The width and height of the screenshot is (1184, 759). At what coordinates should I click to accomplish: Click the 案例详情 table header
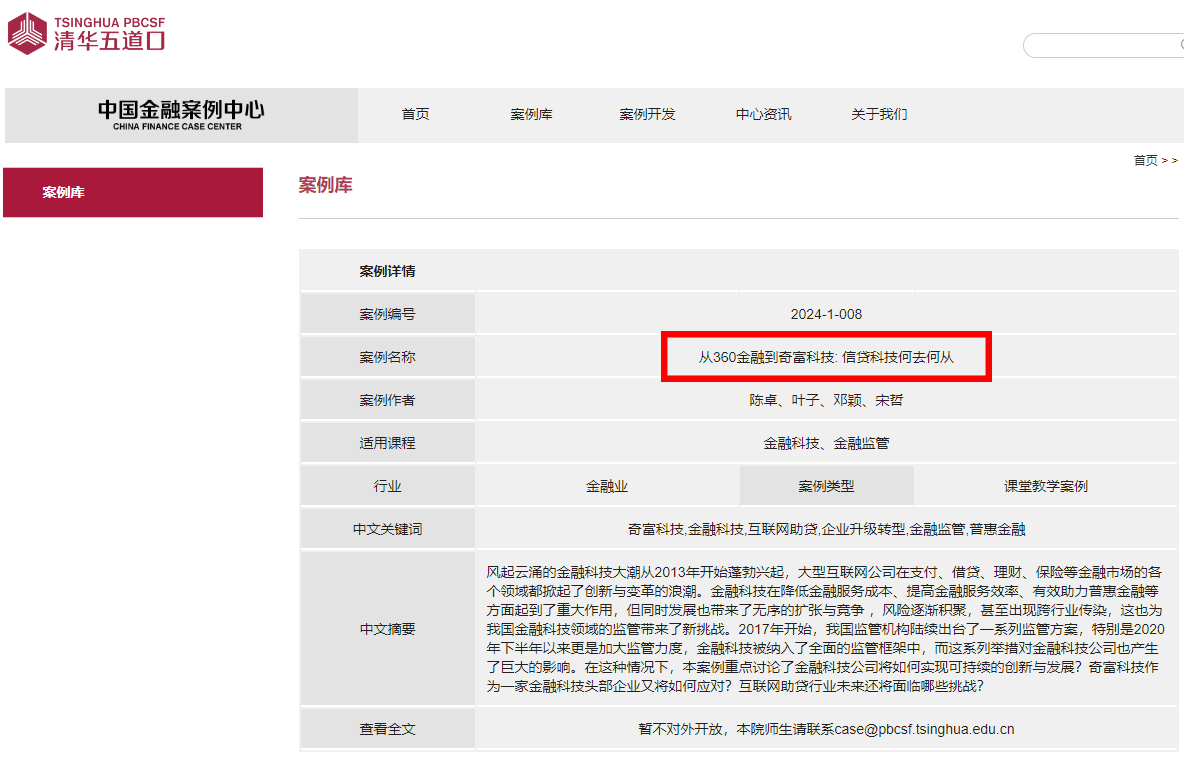387,271
